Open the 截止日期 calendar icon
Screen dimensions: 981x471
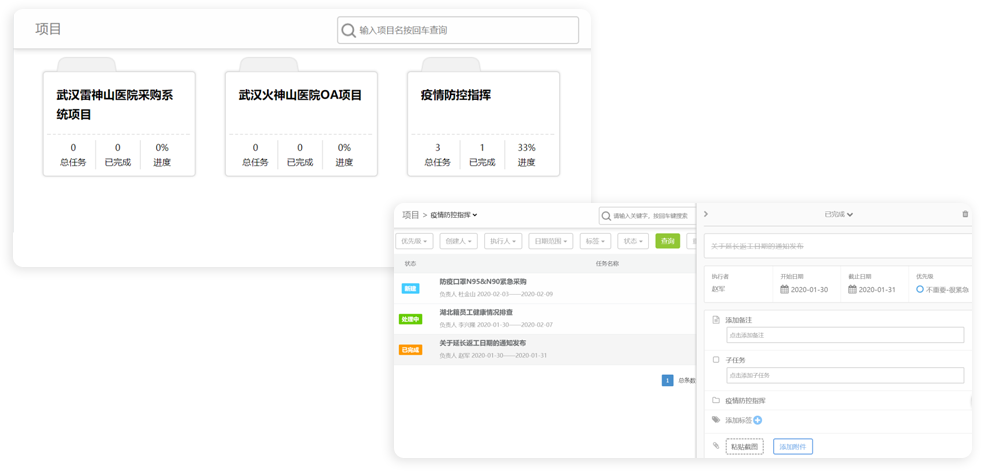click(852, 289)
